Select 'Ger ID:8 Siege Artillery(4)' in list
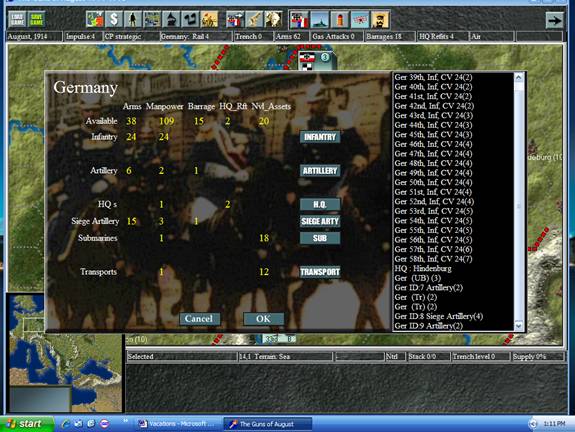This screenshot has width=575, height=432. point(439,316)
